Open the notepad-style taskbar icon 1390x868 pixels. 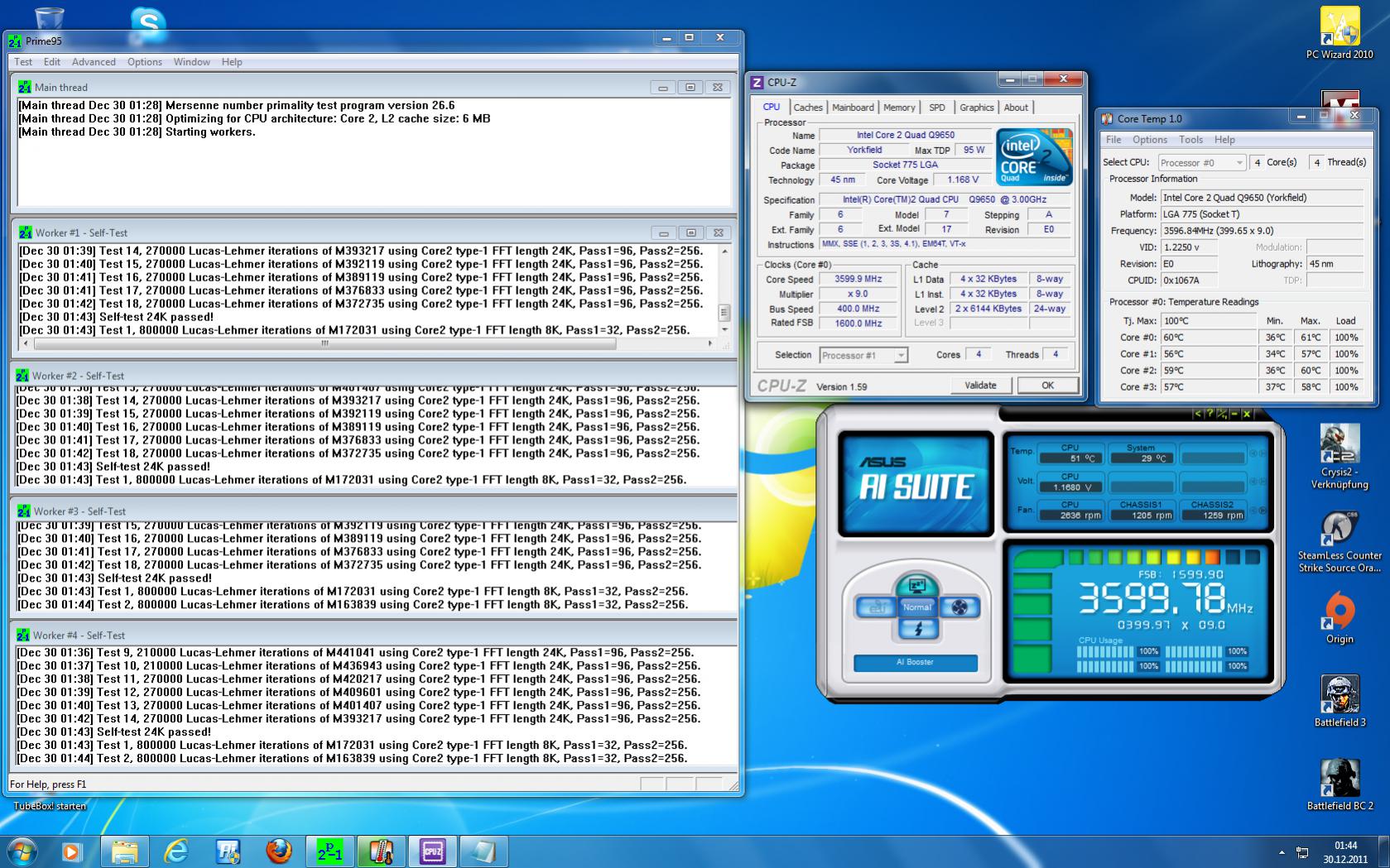pos(483,851)
